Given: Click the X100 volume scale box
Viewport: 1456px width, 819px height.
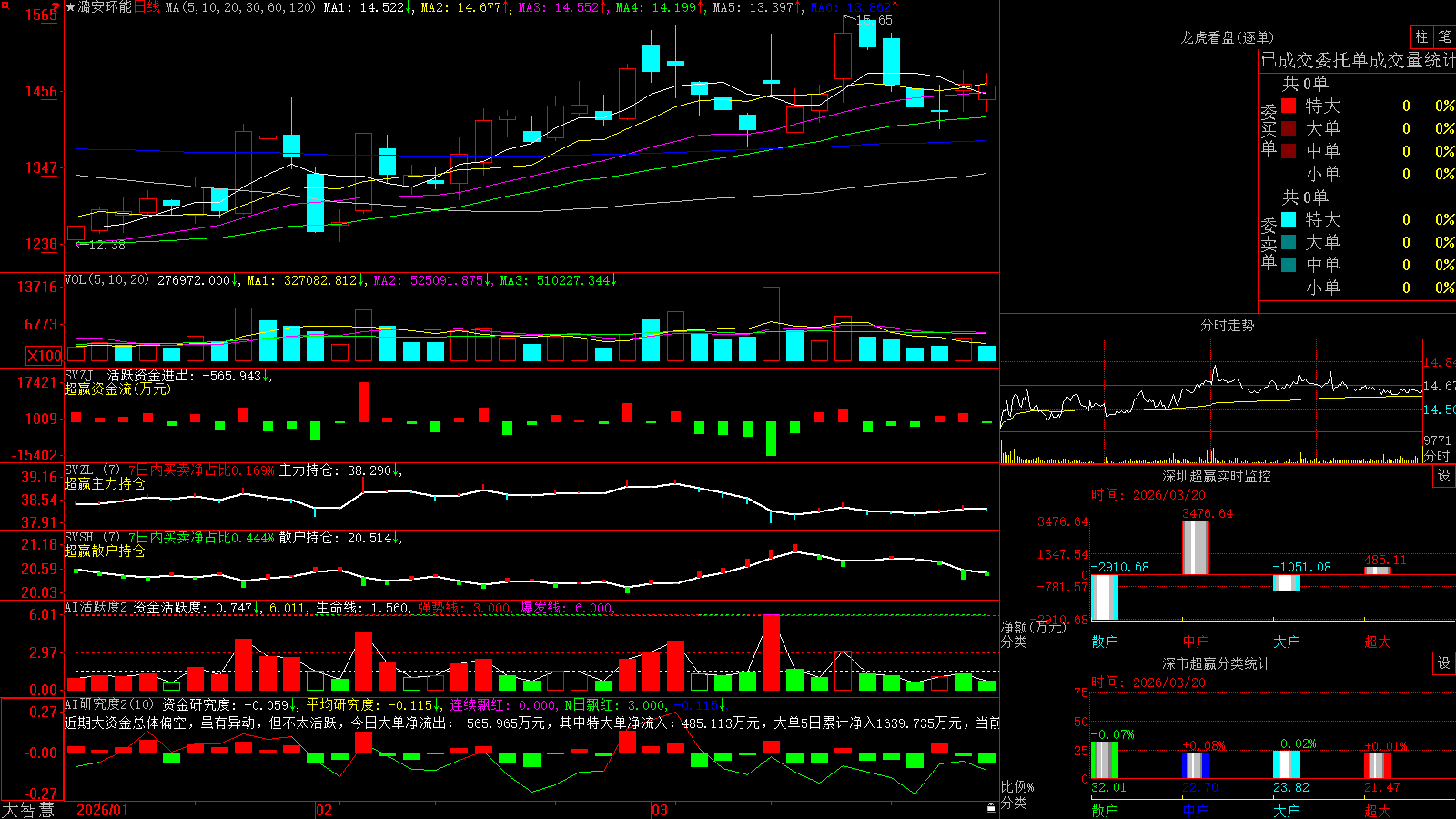Looking at the screenshot, I should point(44,356).
